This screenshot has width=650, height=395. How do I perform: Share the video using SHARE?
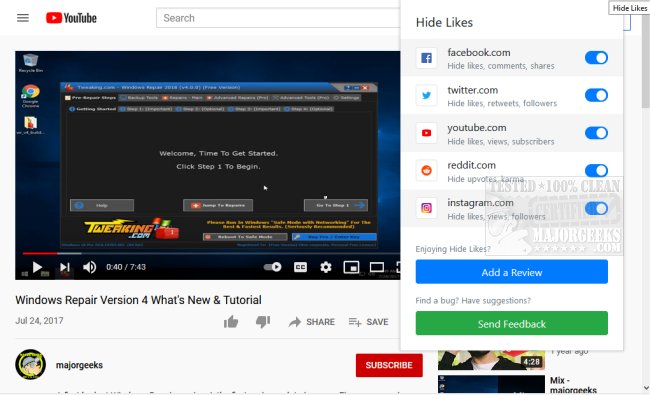tap(312, 322)
